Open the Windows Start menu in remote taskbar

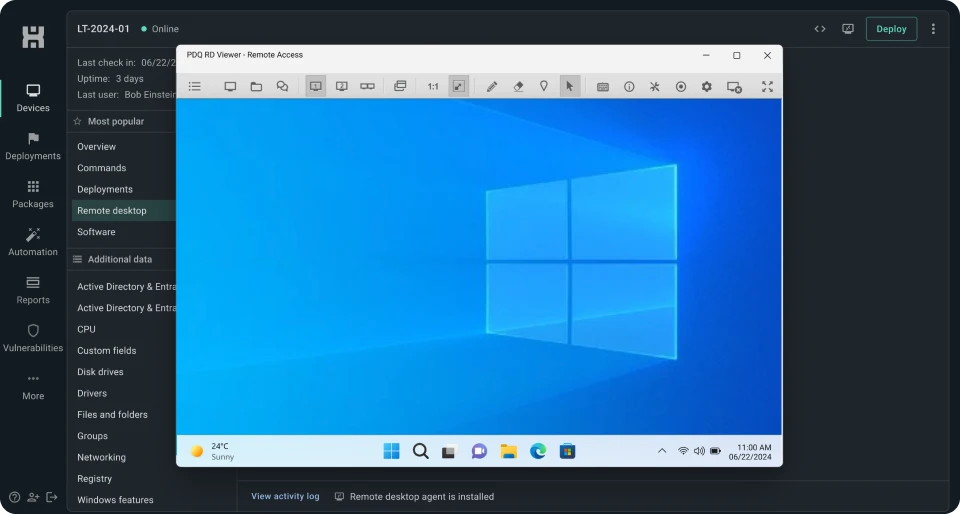(391, 452)
